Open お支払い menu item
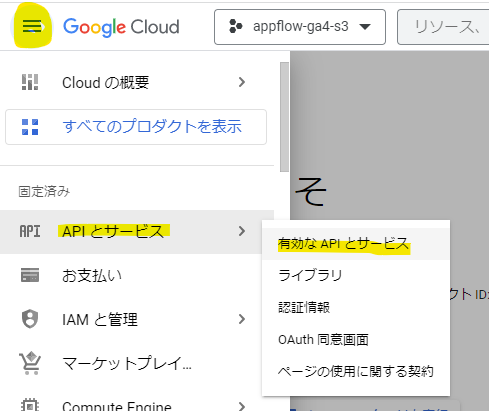 137,275
